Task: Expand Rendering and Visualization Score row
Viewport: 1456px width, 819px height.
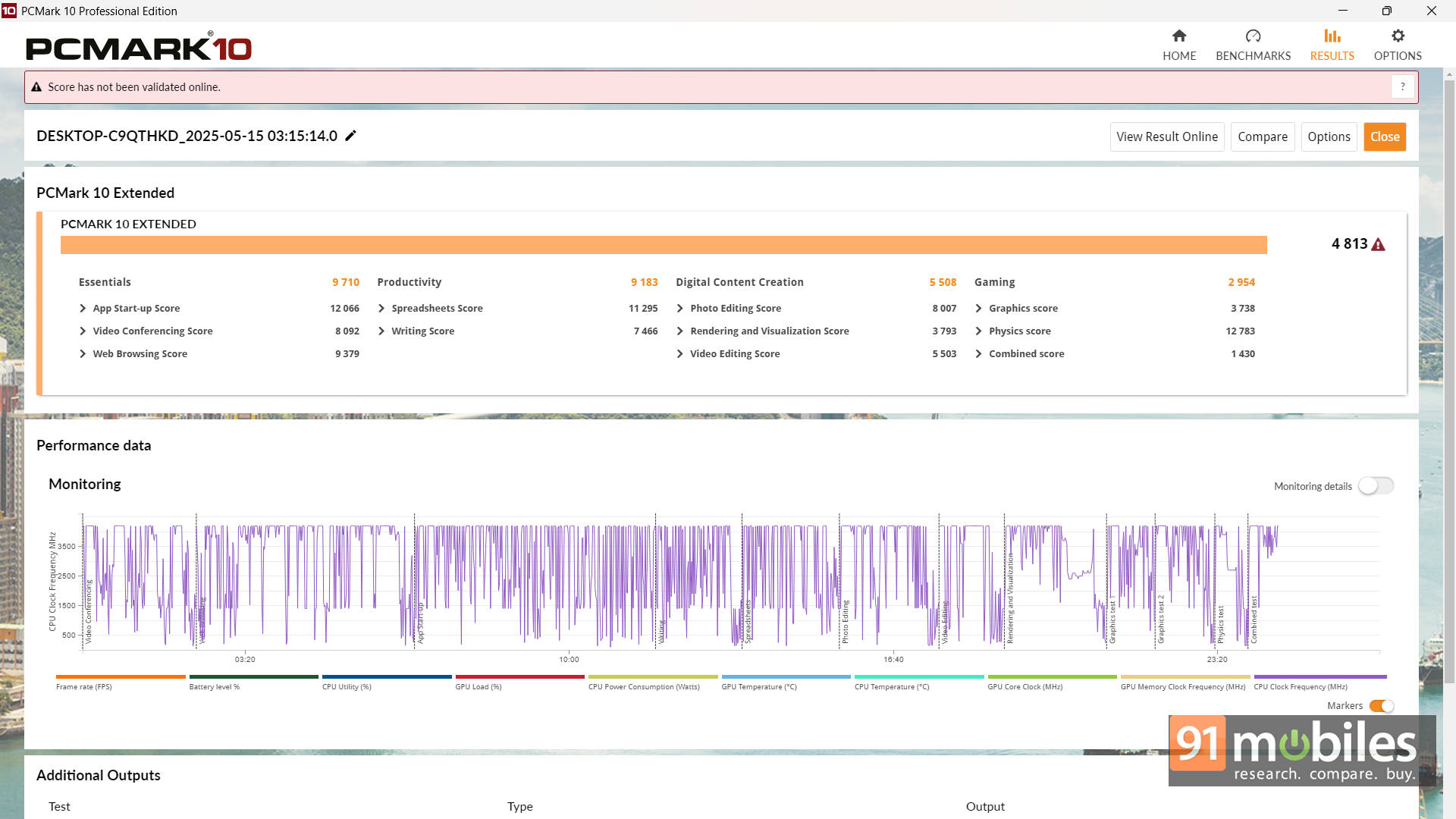Action: point(680,331)
